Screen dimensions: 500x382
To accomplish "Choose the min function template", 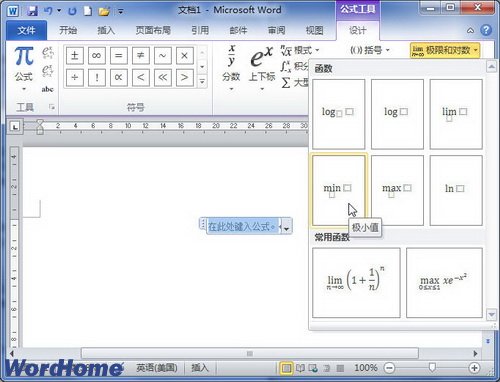I will coord(338,190).
